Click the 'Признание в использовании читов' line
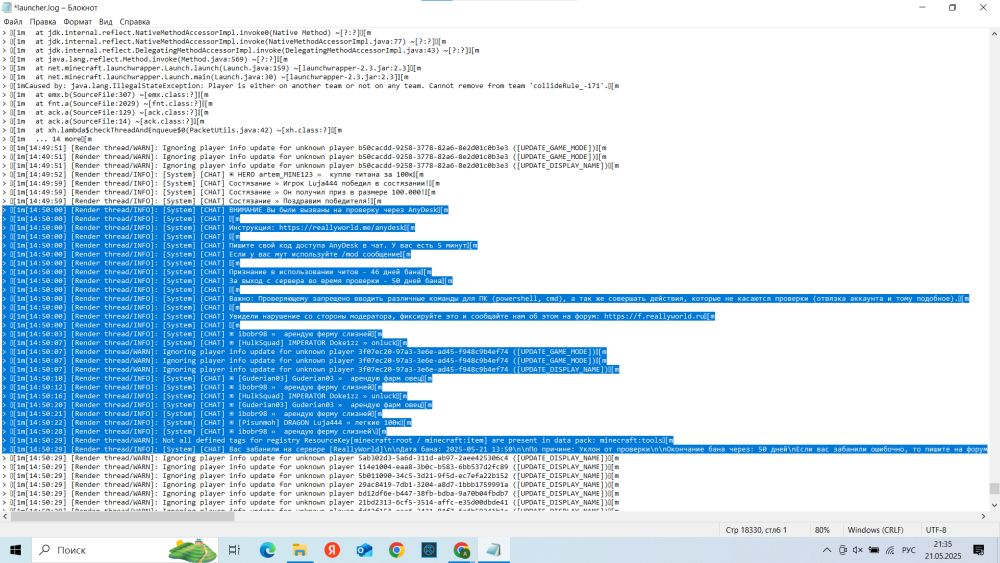Screen dimensions: 1000x563 [x=217, y=272]
